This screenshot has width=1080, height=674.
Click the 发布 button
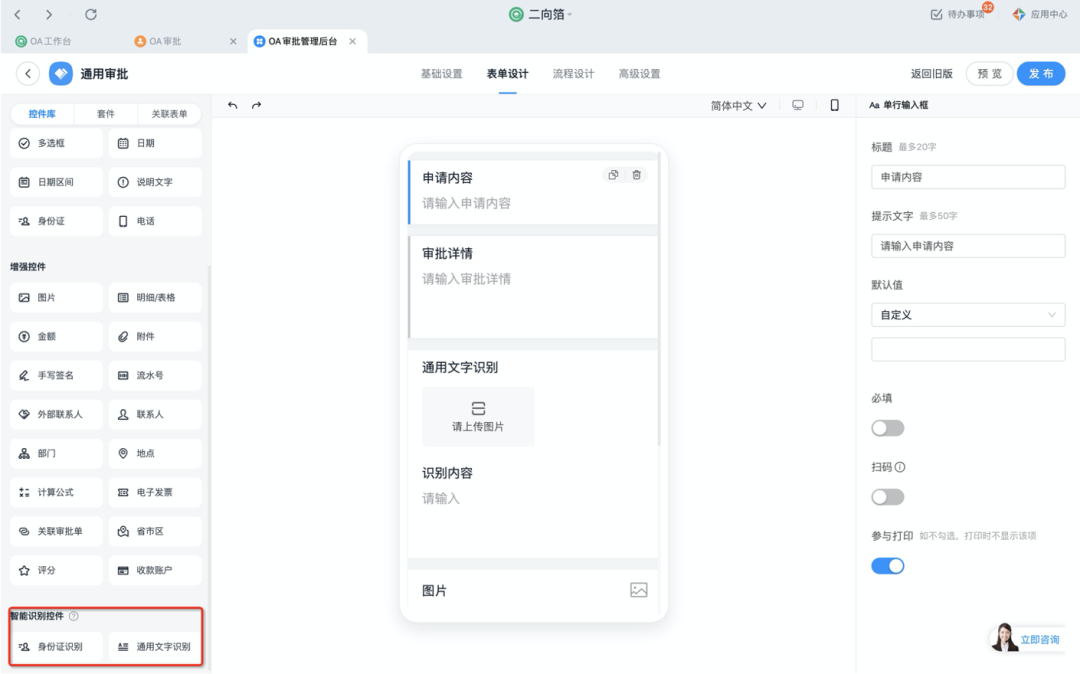click(1041, 74)
